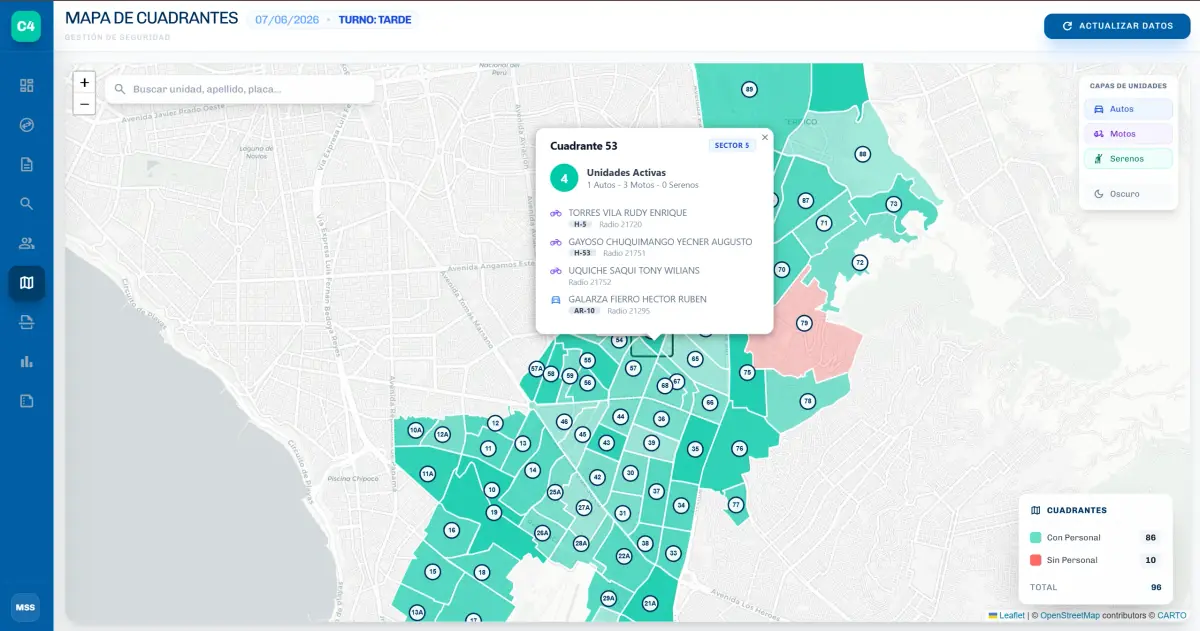
Task: Close the Cuadrante 53 popup
Action: [765, 137]
